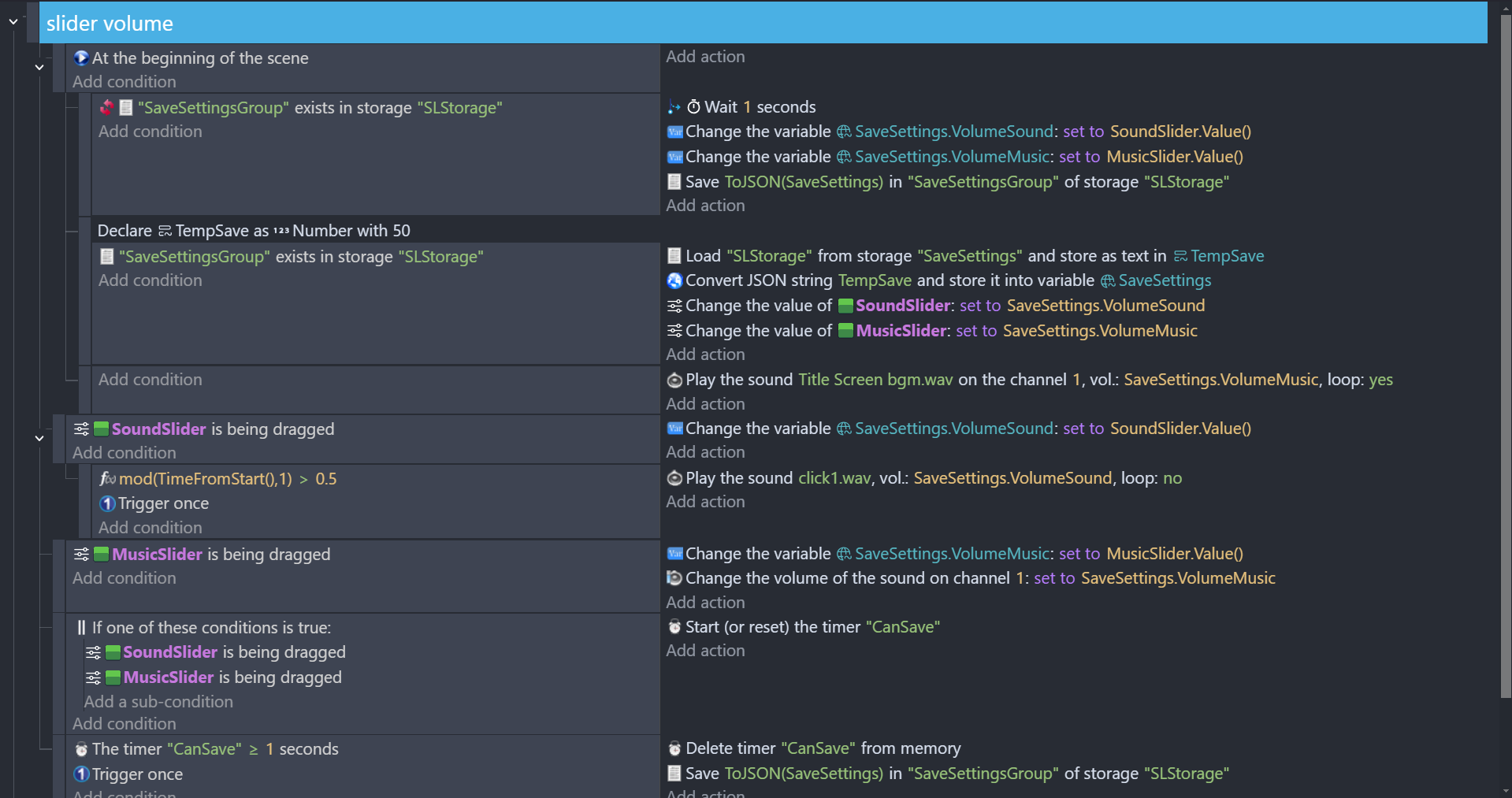
Task: Click the Convert JSON string action icon
Action: [x=674, y=280]
